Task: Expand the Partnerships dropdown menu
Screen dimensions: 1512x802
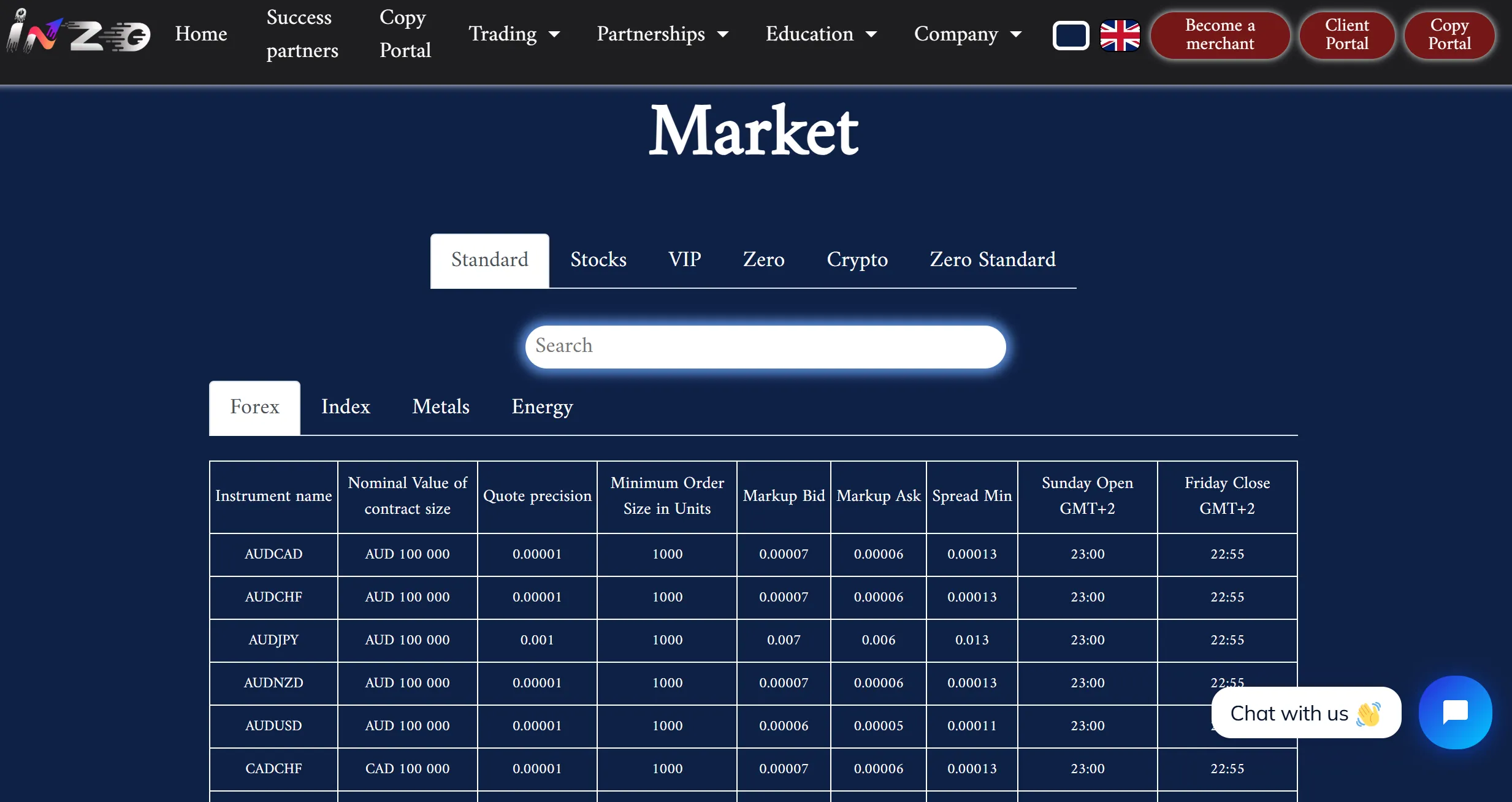Action: (x=662, y=34)
